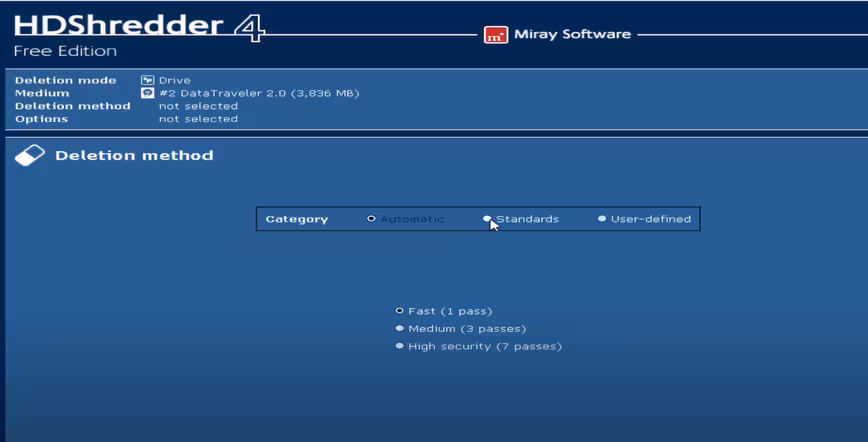Viewport: 868px width, 442px height.
Task: Click the HDShredder 4 title logo
Action: click(x=140, y=26)
